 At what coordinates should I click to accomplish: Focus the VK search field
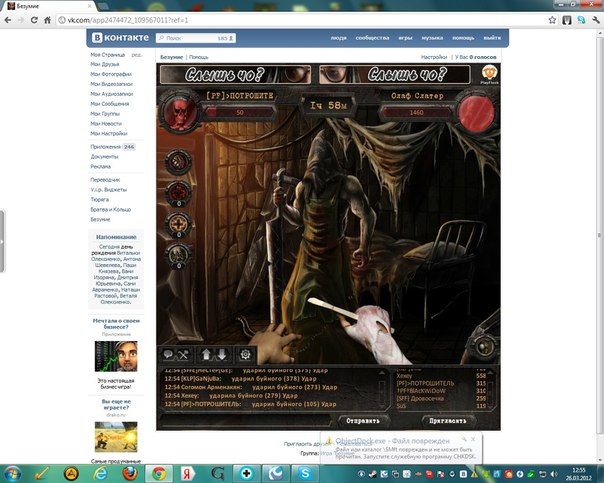tap(196, 38)
